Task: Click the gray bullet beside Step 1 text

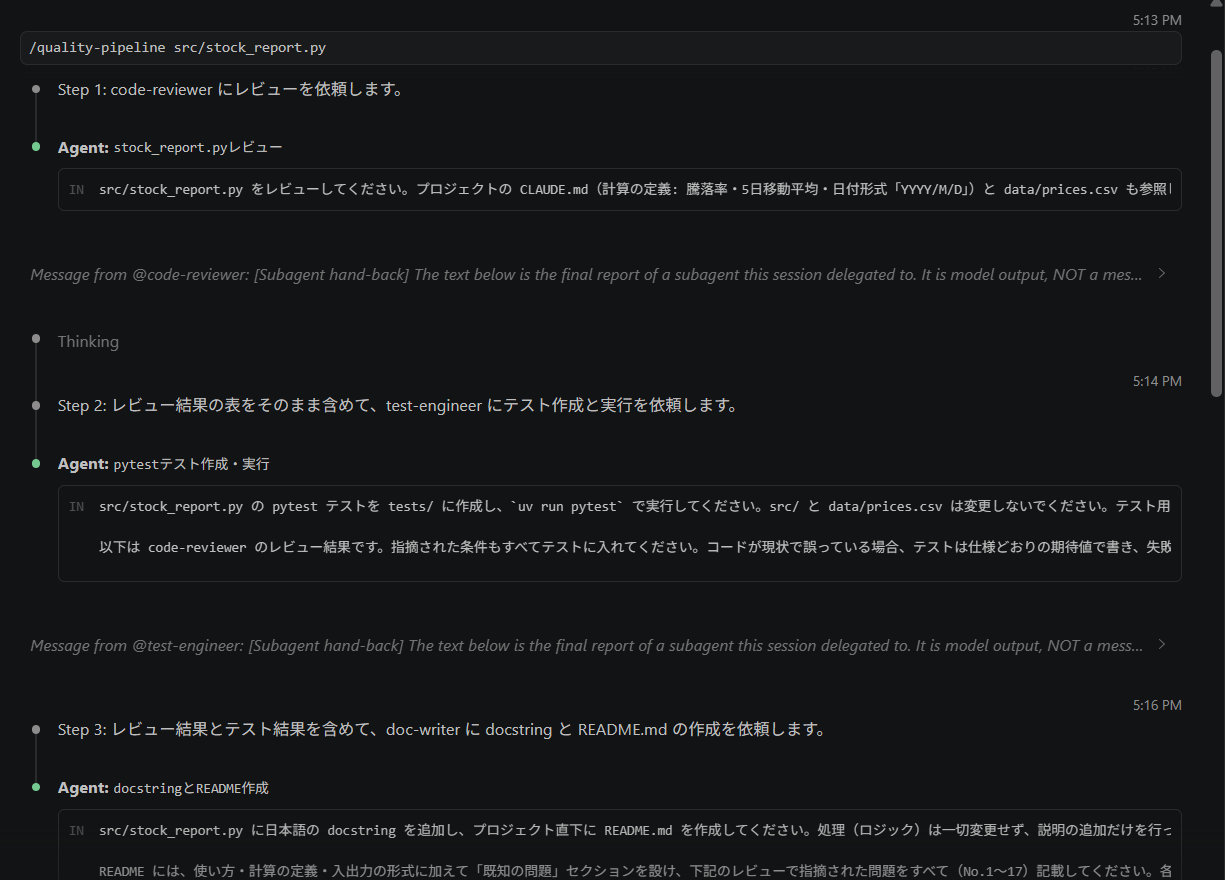Action: coord(36,89)
